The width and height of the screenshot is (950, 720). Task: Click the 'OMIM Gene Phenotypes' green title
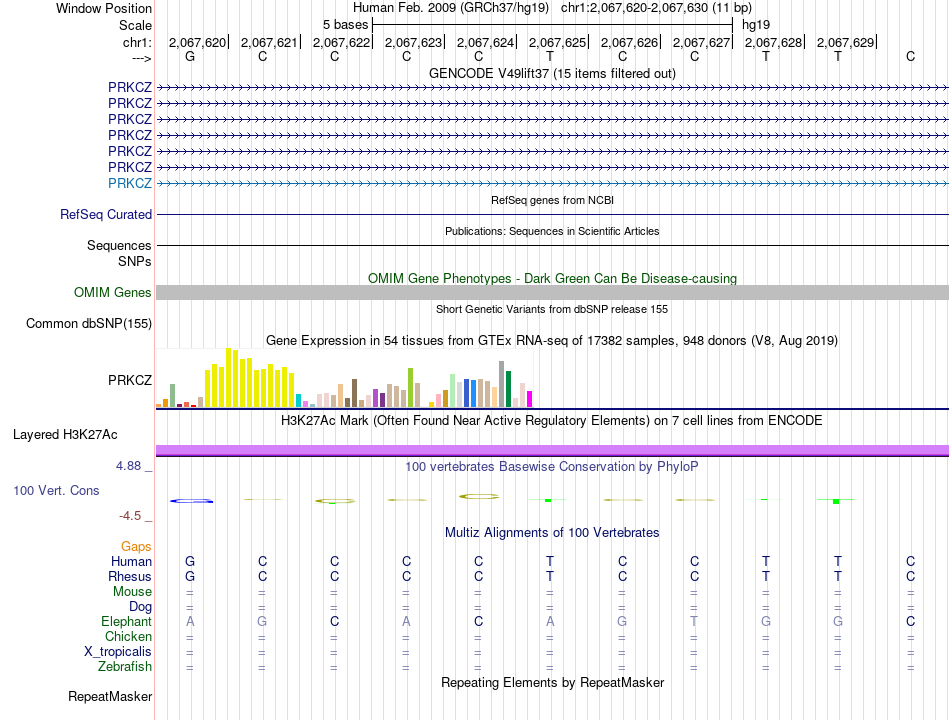click(x=552, y=278)
